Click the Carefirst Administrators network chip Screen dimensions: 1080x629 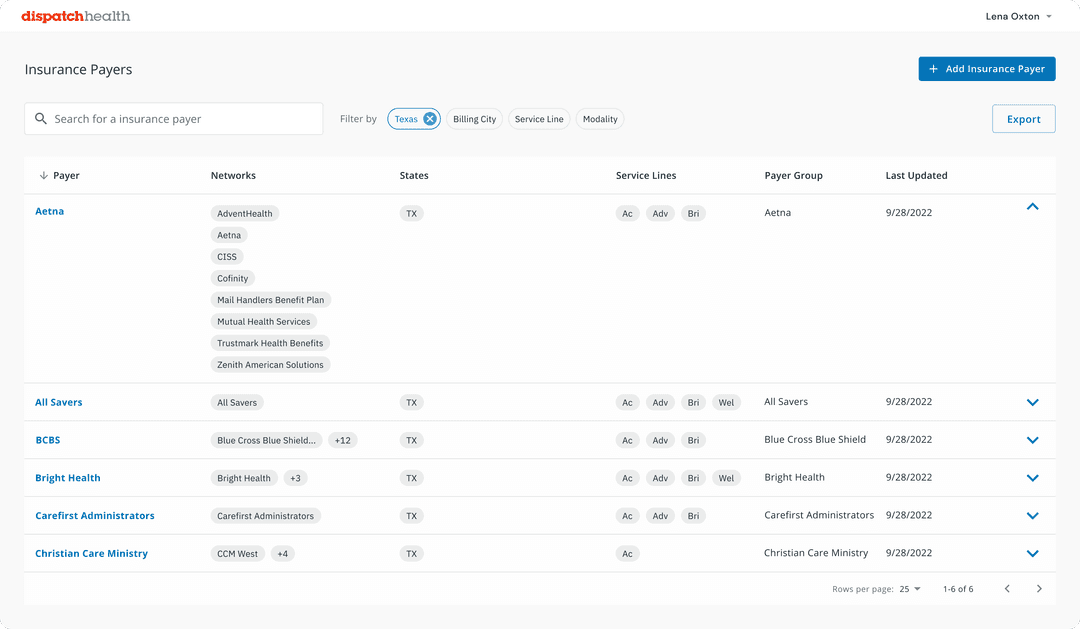[x=265, y=516]
